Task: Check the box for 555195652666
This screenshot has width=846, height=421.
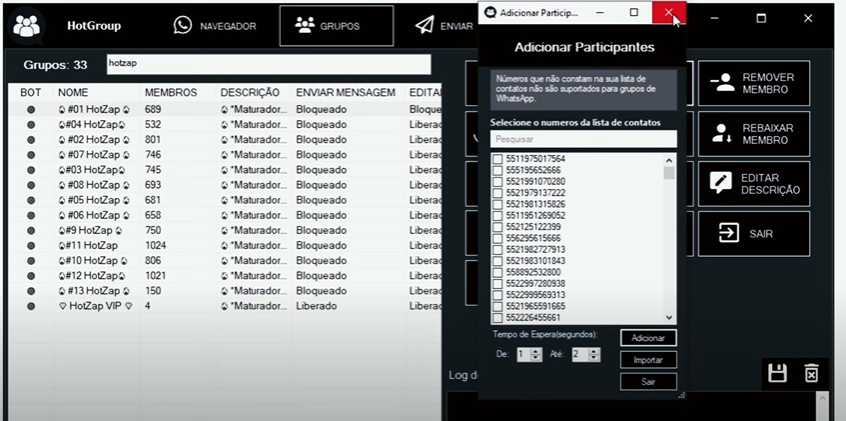Action: click(497, 171)
